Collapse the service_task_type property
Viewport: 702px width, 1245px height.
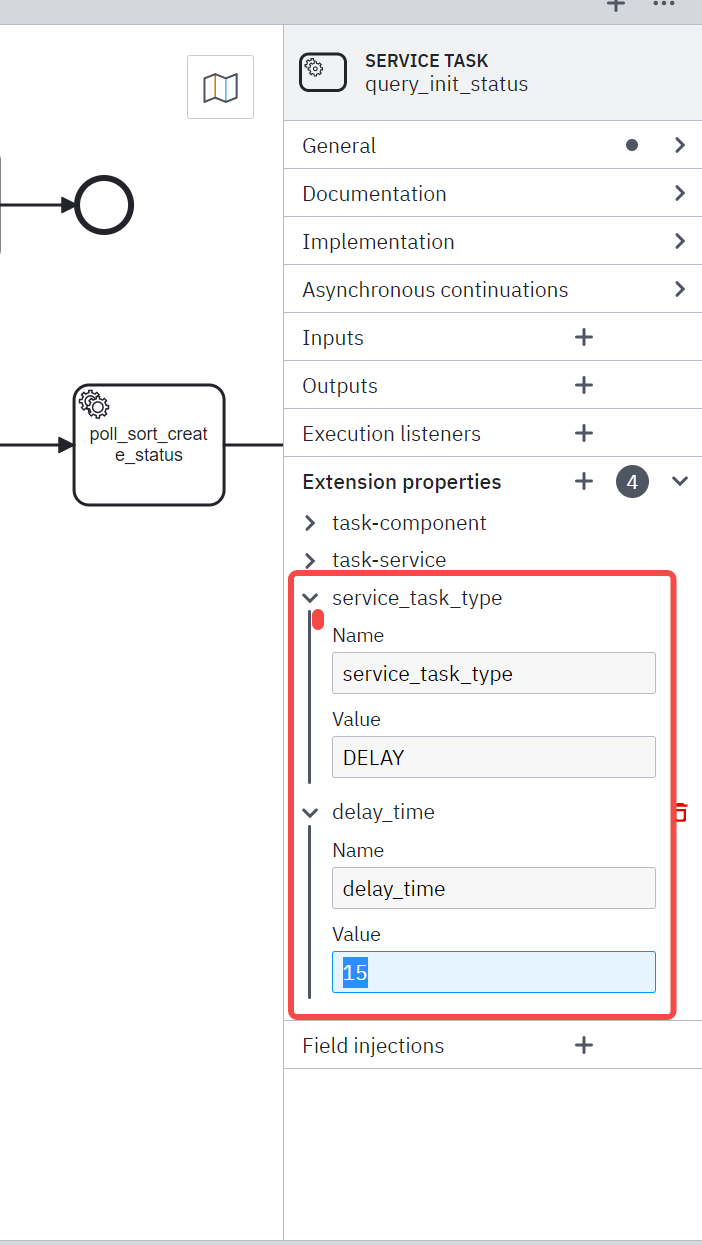pos(310,598)
